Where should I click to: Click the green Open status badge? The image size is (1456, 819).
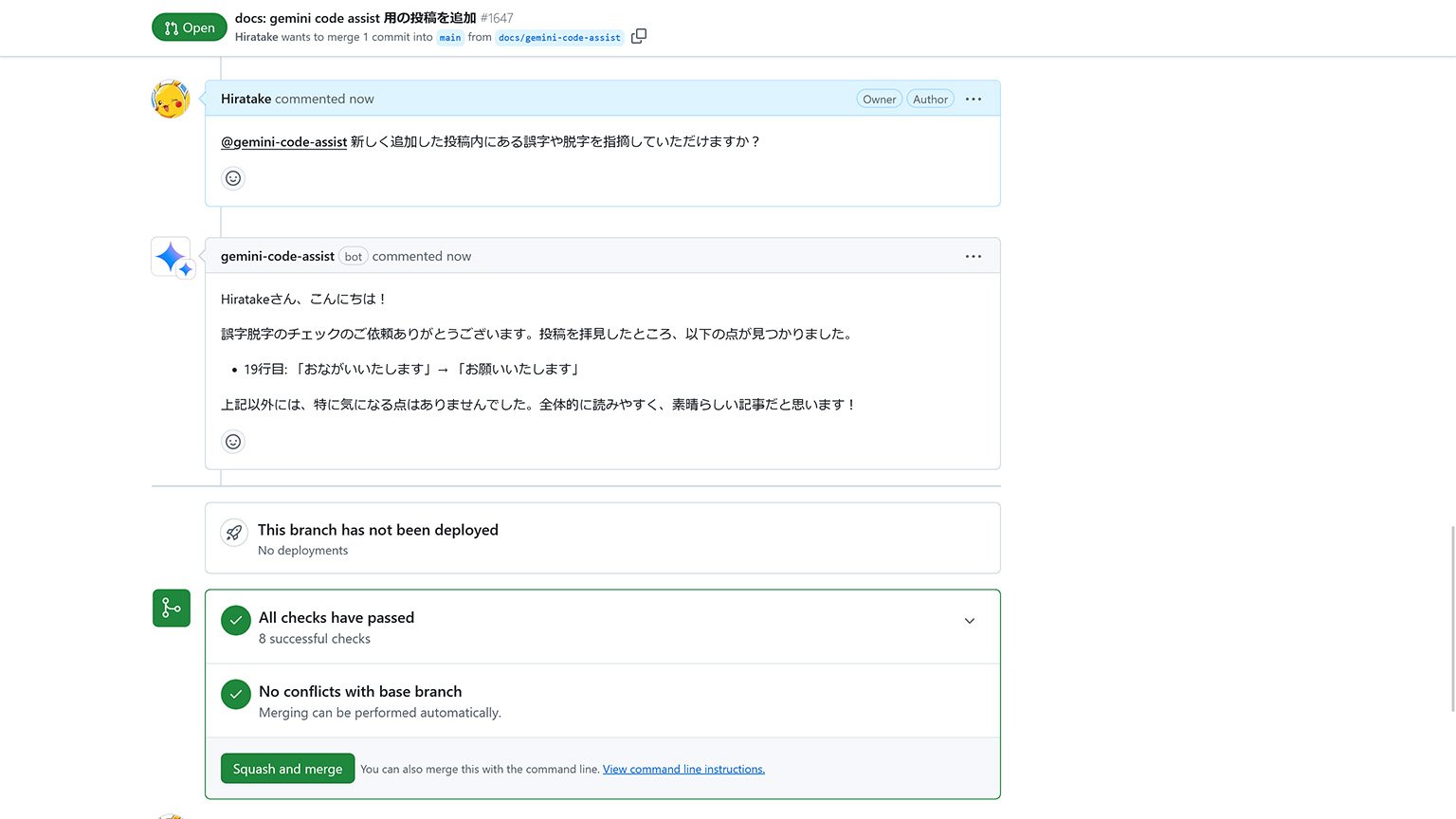190,27
